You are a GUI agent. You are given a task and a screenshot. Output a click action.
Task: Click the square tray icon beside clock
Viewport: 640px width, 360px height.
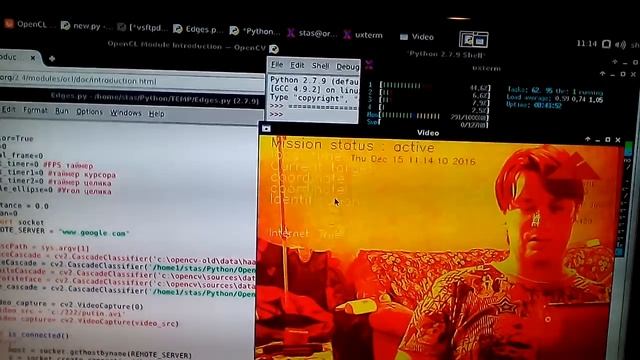(x=607, y=44)
